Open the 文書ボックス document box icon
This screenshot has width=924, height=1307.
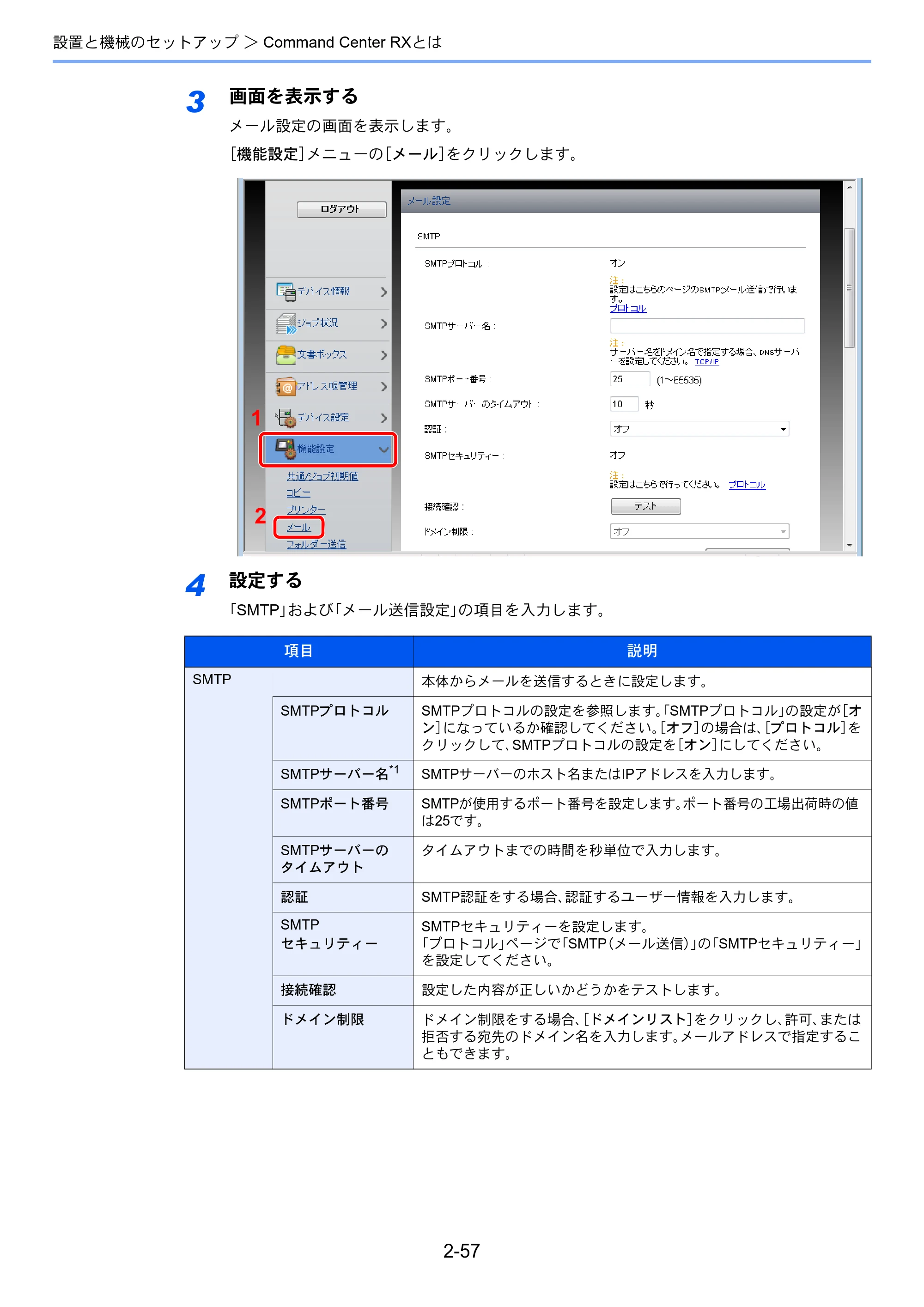(x=286, y=355)
